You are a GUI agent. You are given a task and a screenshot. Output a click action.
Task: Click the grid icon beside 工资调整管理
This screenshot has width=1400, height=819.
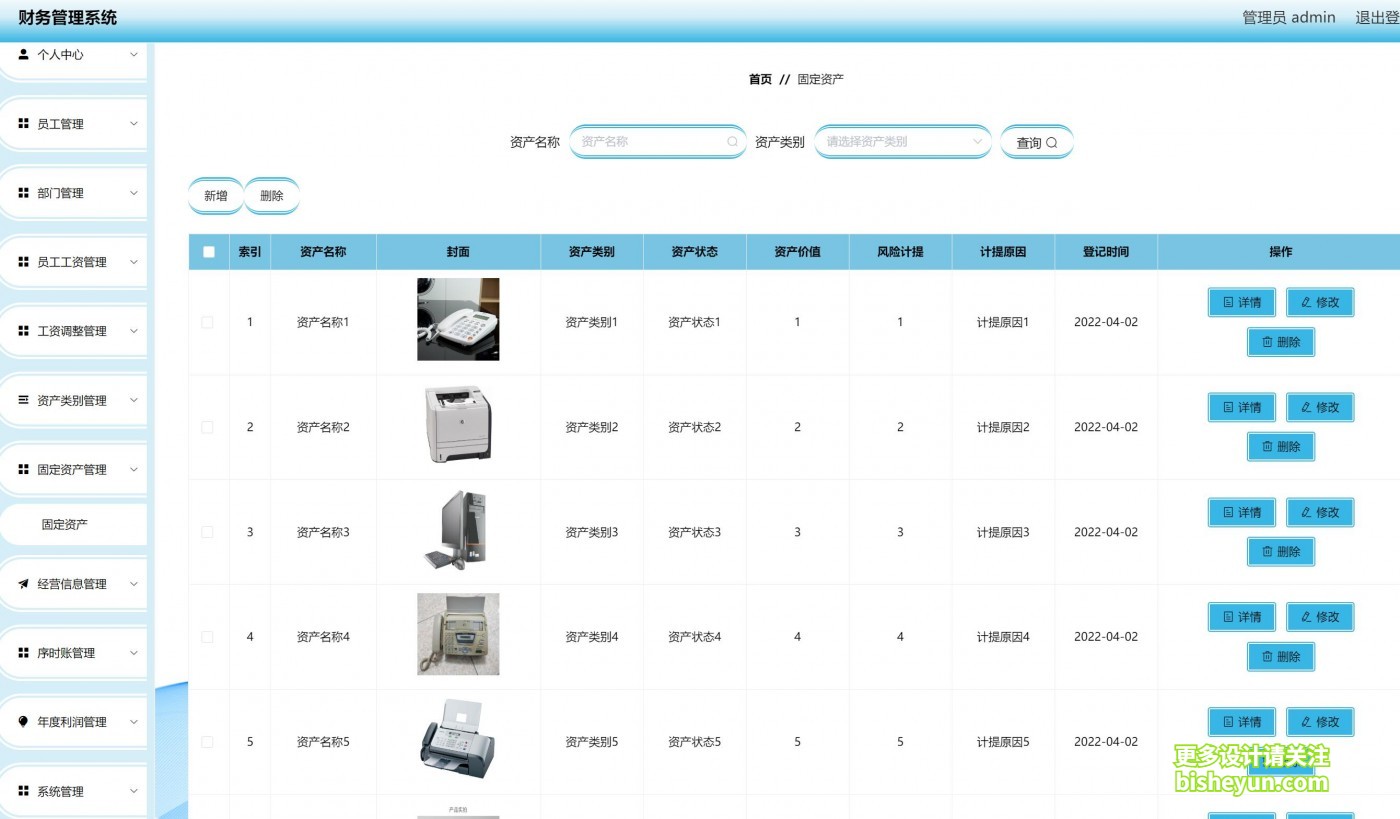pos(24,331)
